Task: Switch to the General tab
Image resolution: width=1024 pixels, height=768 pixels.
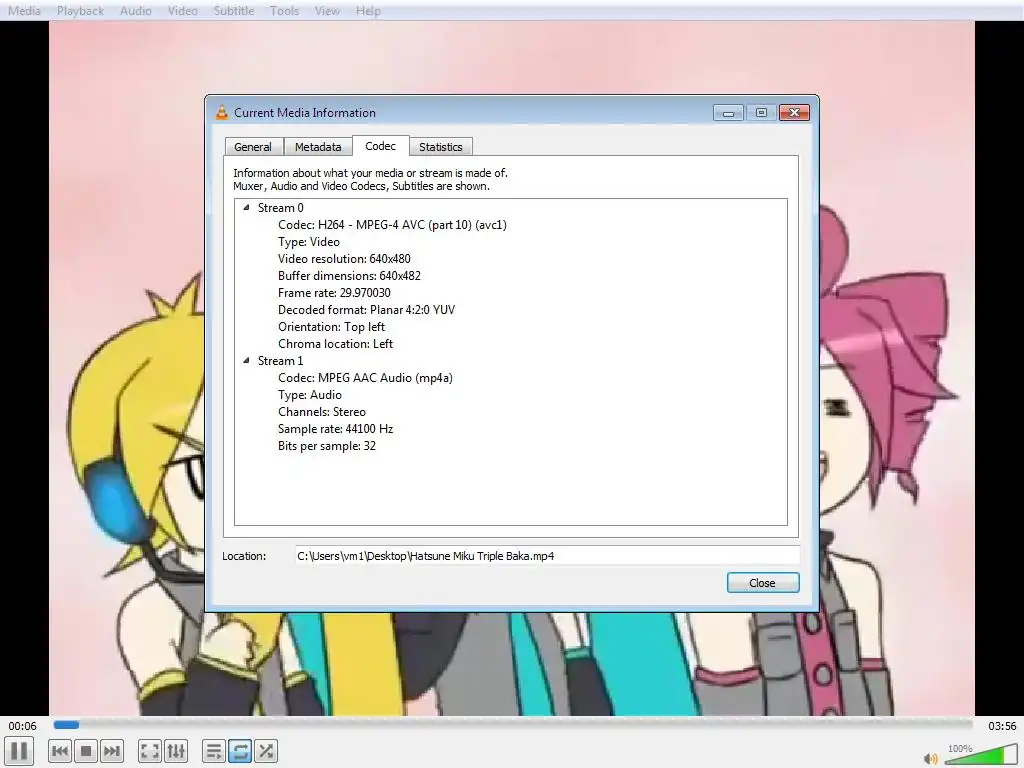Action: [x=253, y=147]
